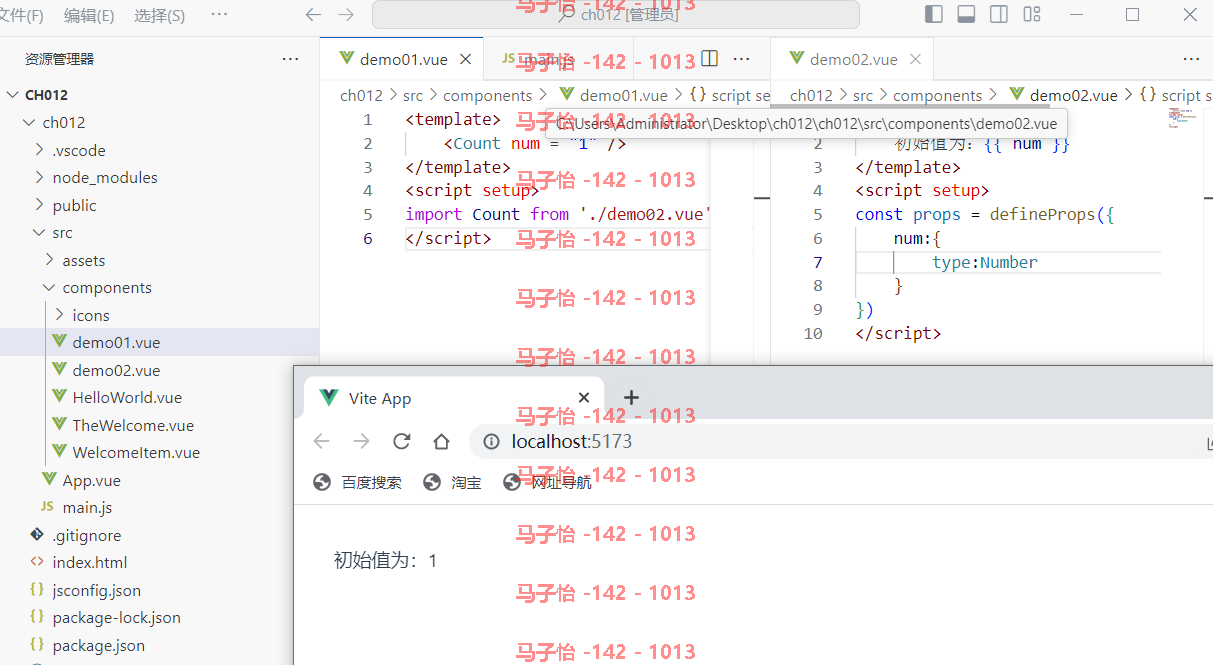The width and height of the screenshot is (1213, 665).
Task: Click demo01.vue in the left breadcrumb
Action: pos(623,95)
